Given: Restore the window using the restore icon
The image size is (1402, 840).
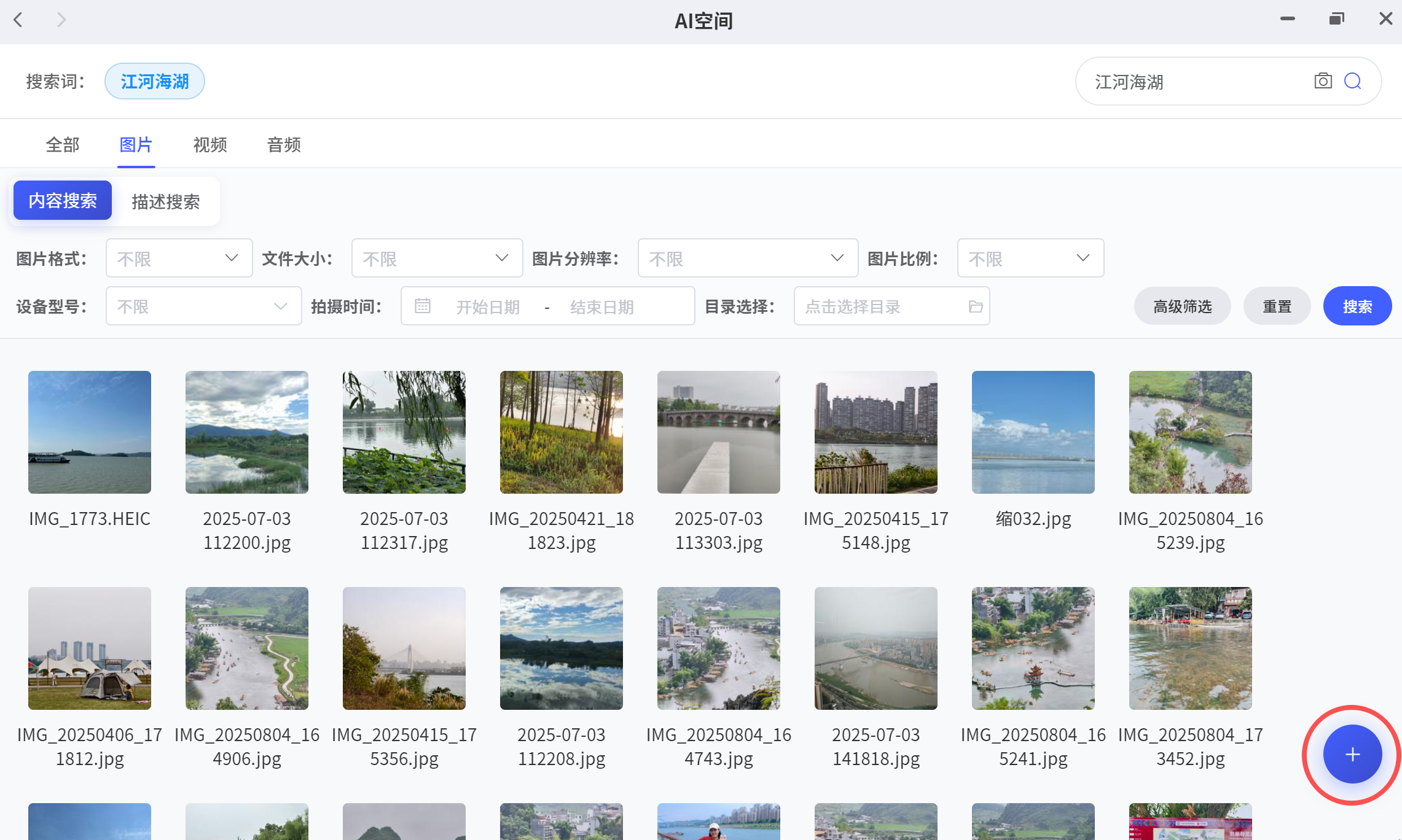Looking at the screenshot, I should coord(1336,19).
